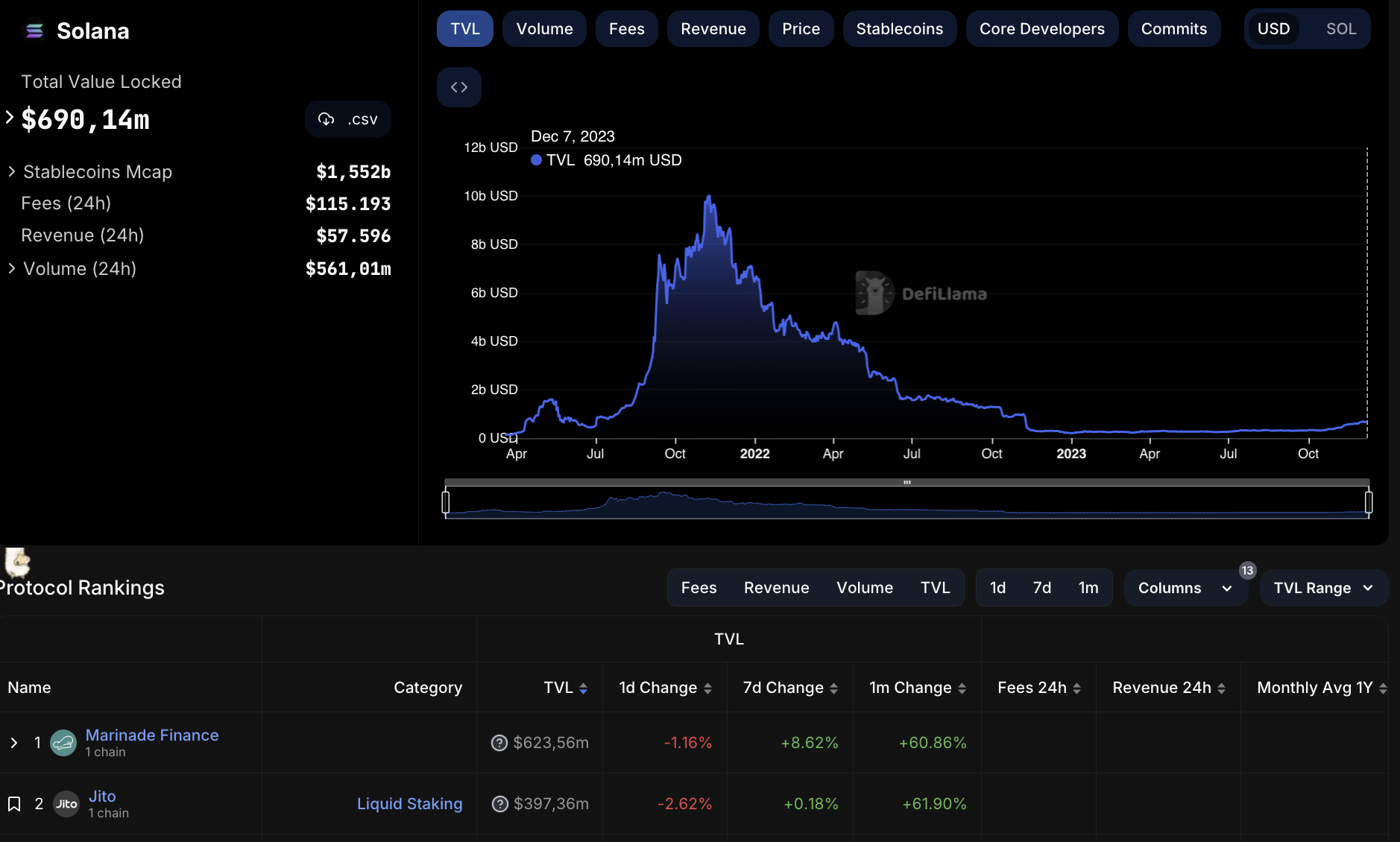1400x842 pixels.
Task: Open Marinade Finance protocol page
Action: tap(152, 735)
